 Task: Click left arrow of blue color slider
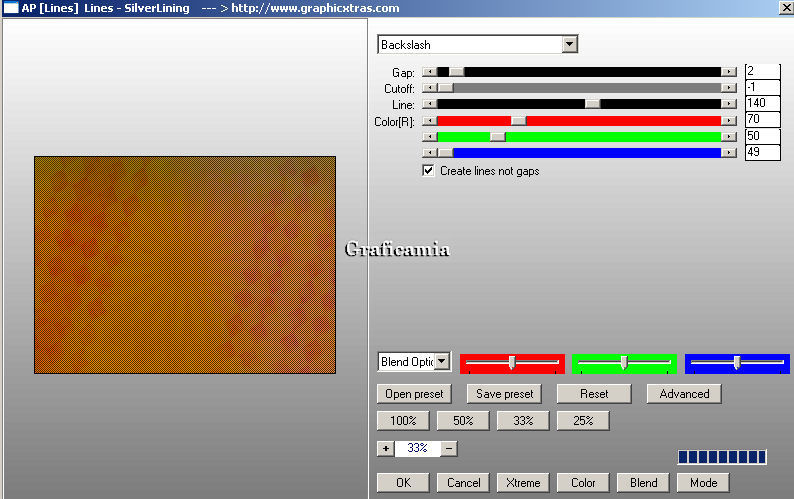point(429,152)
